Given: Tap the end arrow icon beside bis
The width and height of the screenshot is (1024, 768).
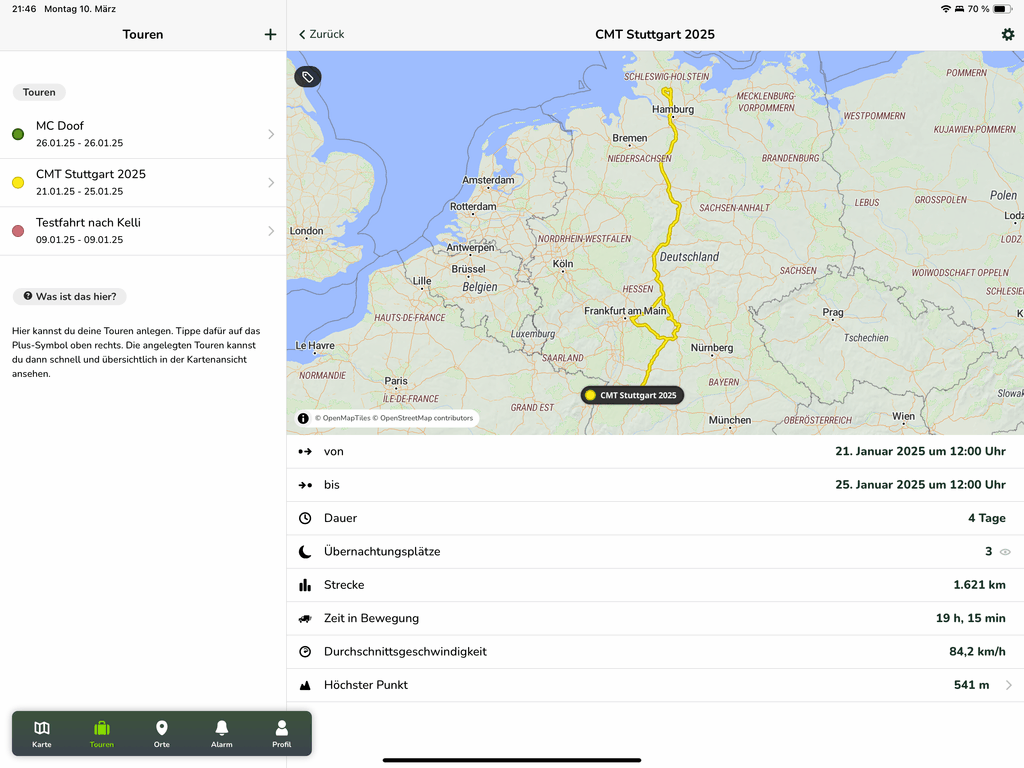Looking at the screenshot, I should pos(305,485).
